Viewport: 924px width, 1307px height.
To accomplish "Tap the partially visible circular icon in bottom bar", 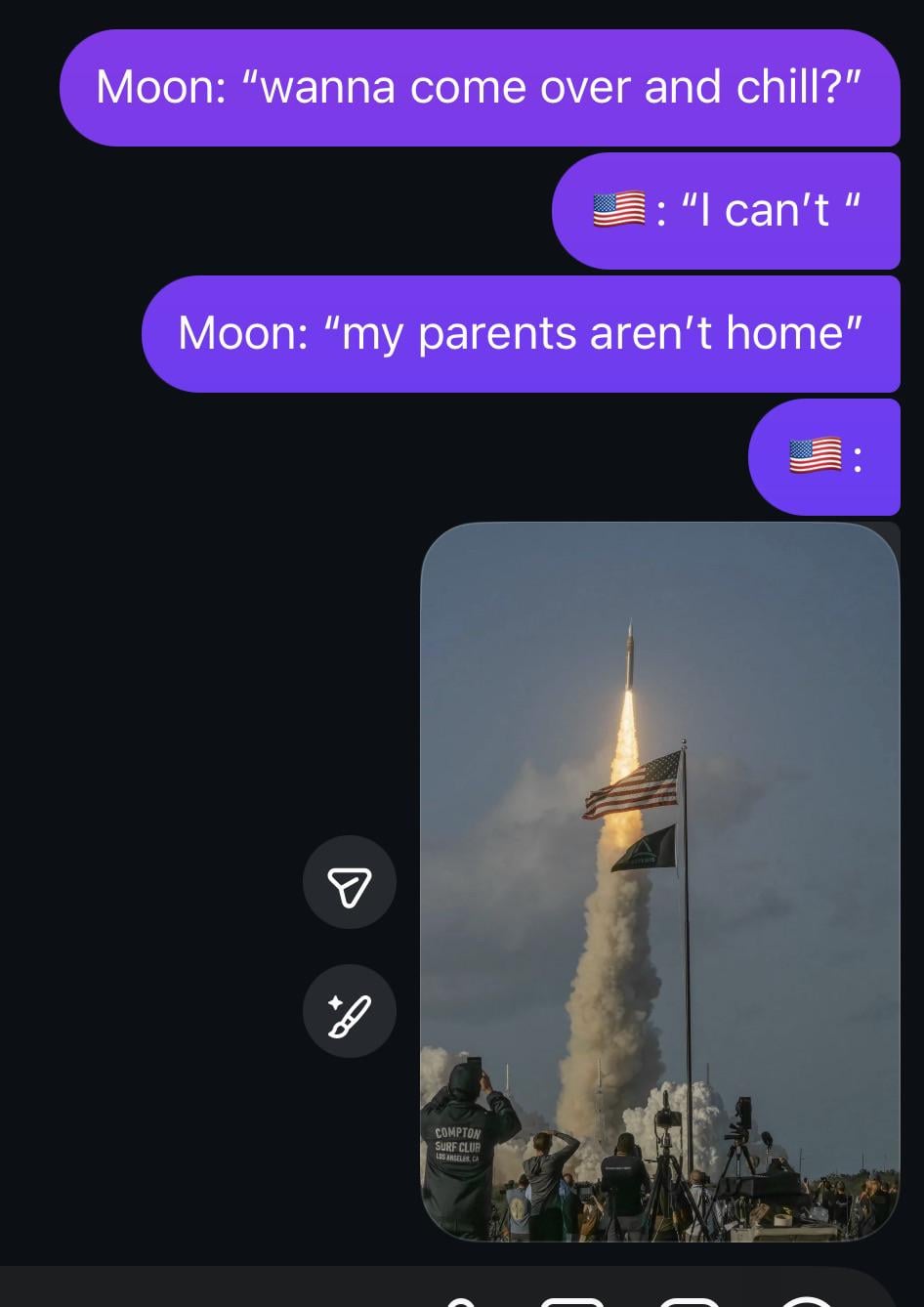I will 806,1302.
